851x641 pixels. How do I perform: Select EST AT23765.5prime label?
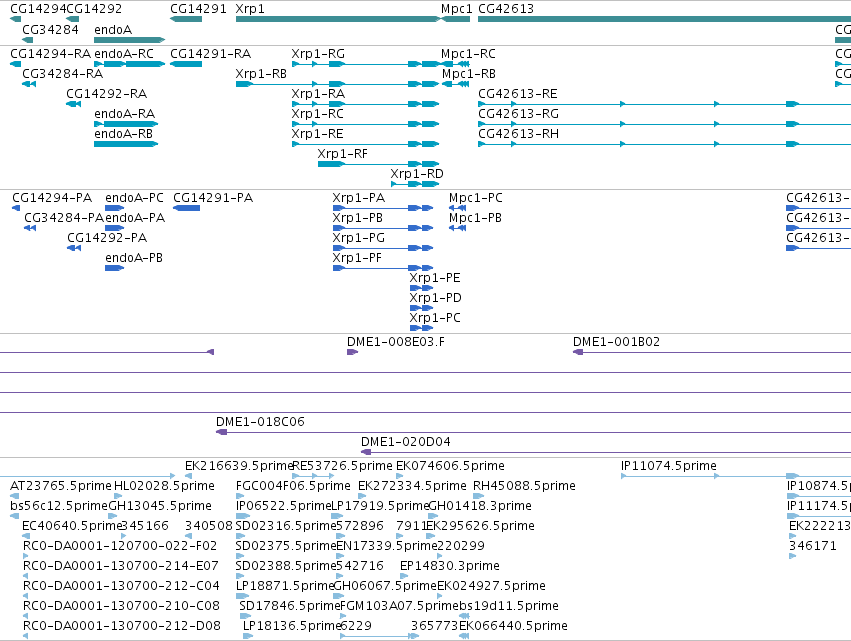pos(60,486)
